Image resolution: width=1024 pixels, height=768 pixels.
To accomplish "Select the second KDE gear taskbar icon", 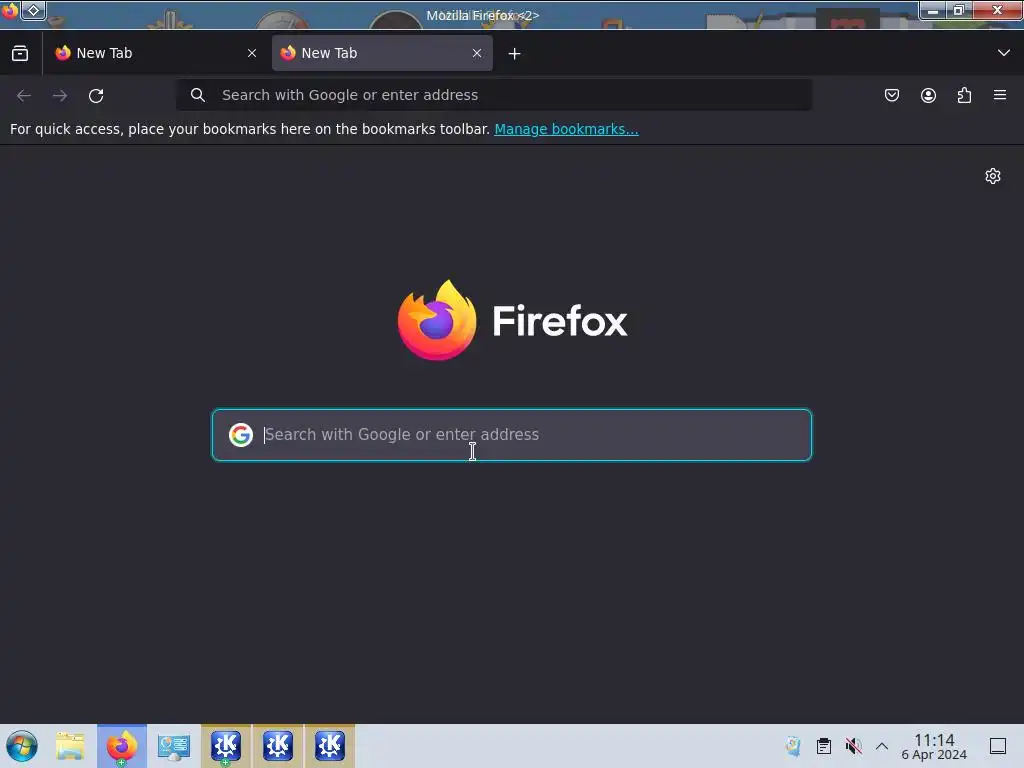I will [x=278, y=746].
